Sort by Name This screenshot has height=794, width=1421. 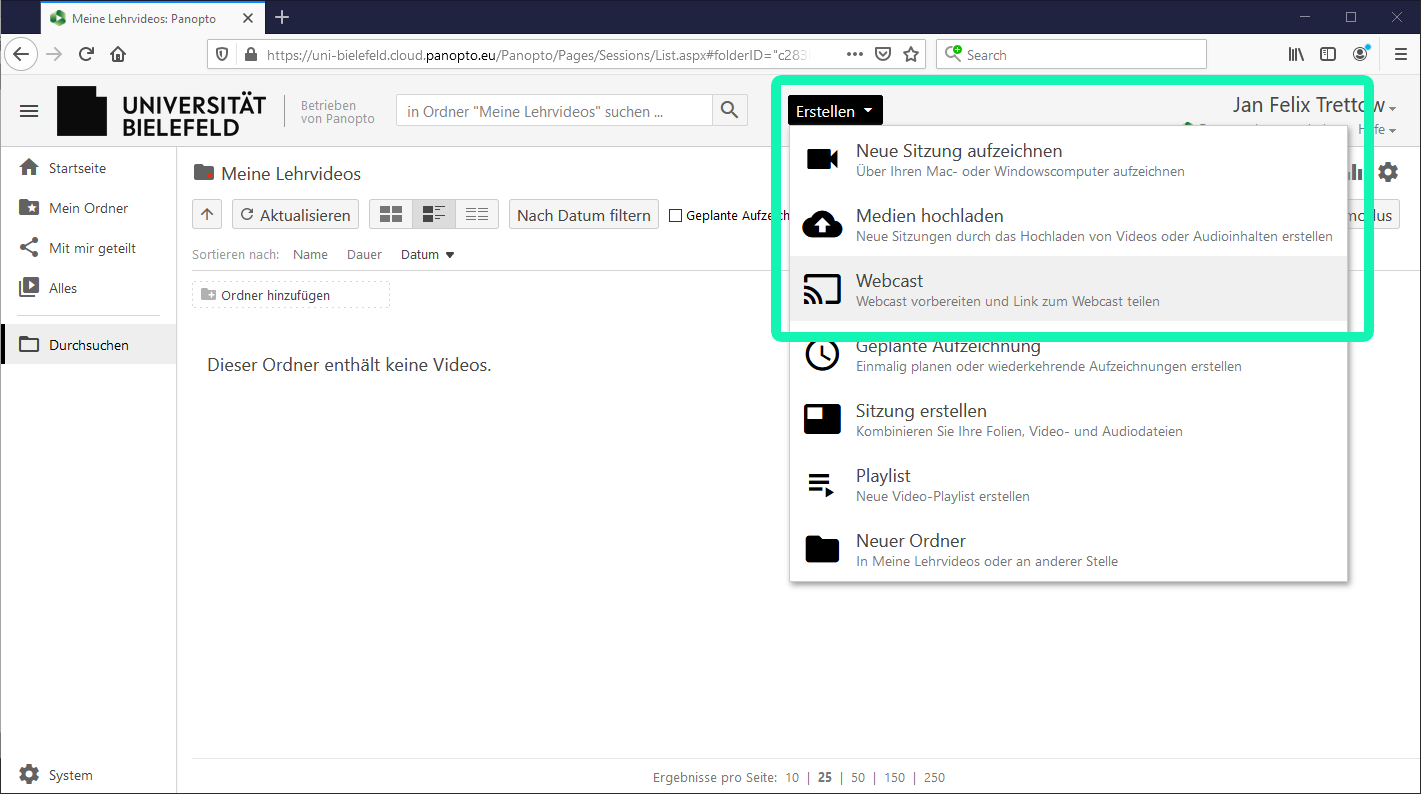click(310, 255)
